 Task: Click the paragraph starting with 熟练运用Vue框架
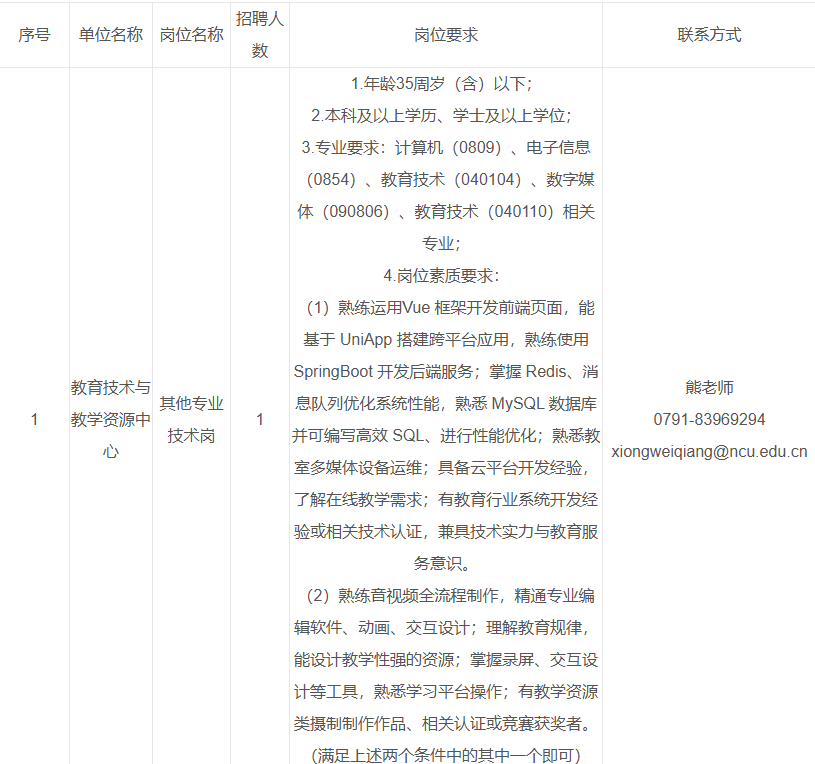(440, 309)
